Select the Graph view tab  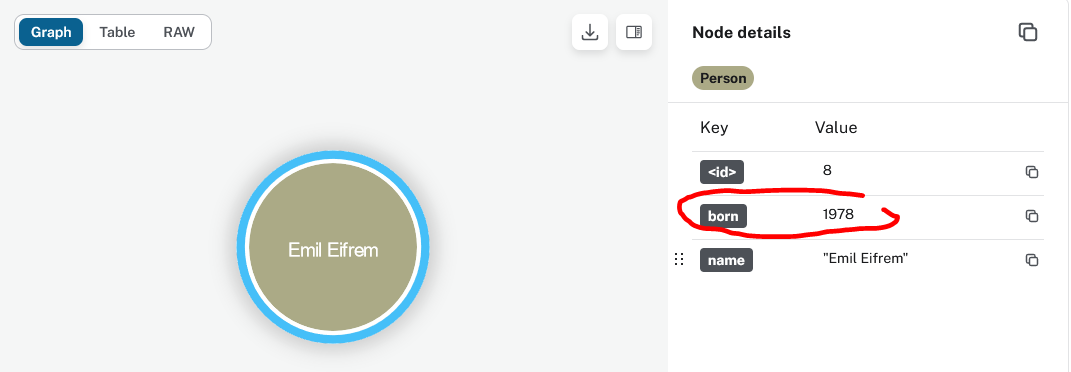tap(51, 32)
